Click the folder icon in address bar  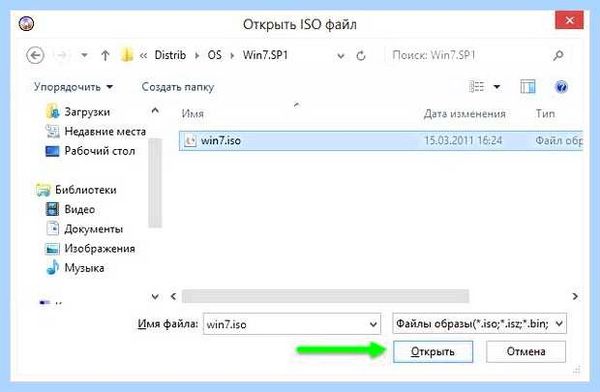coord(127,55)
